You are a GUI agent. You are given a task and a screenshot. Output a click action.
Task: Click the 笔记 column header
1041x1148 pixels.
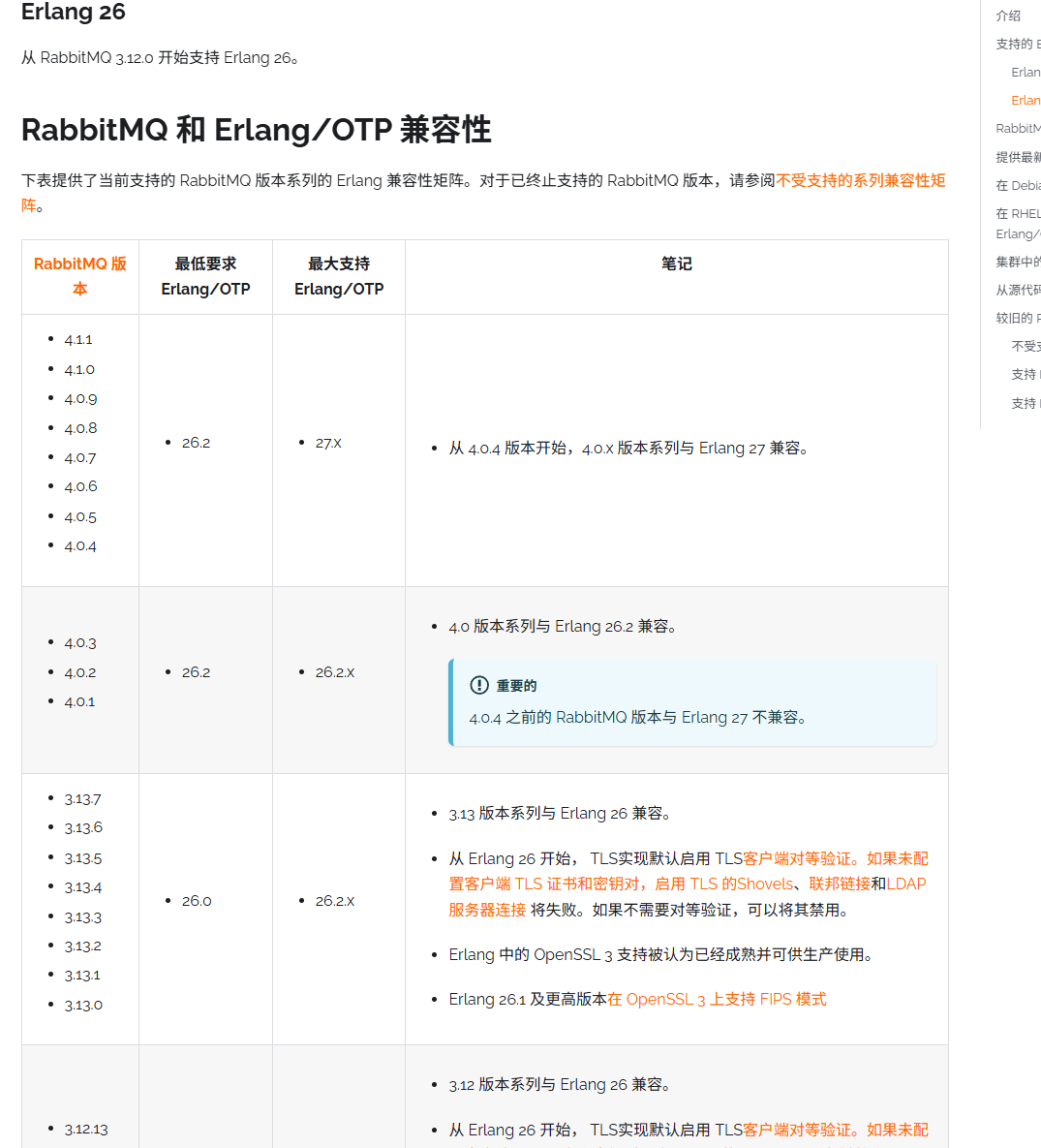click(677, 264)
